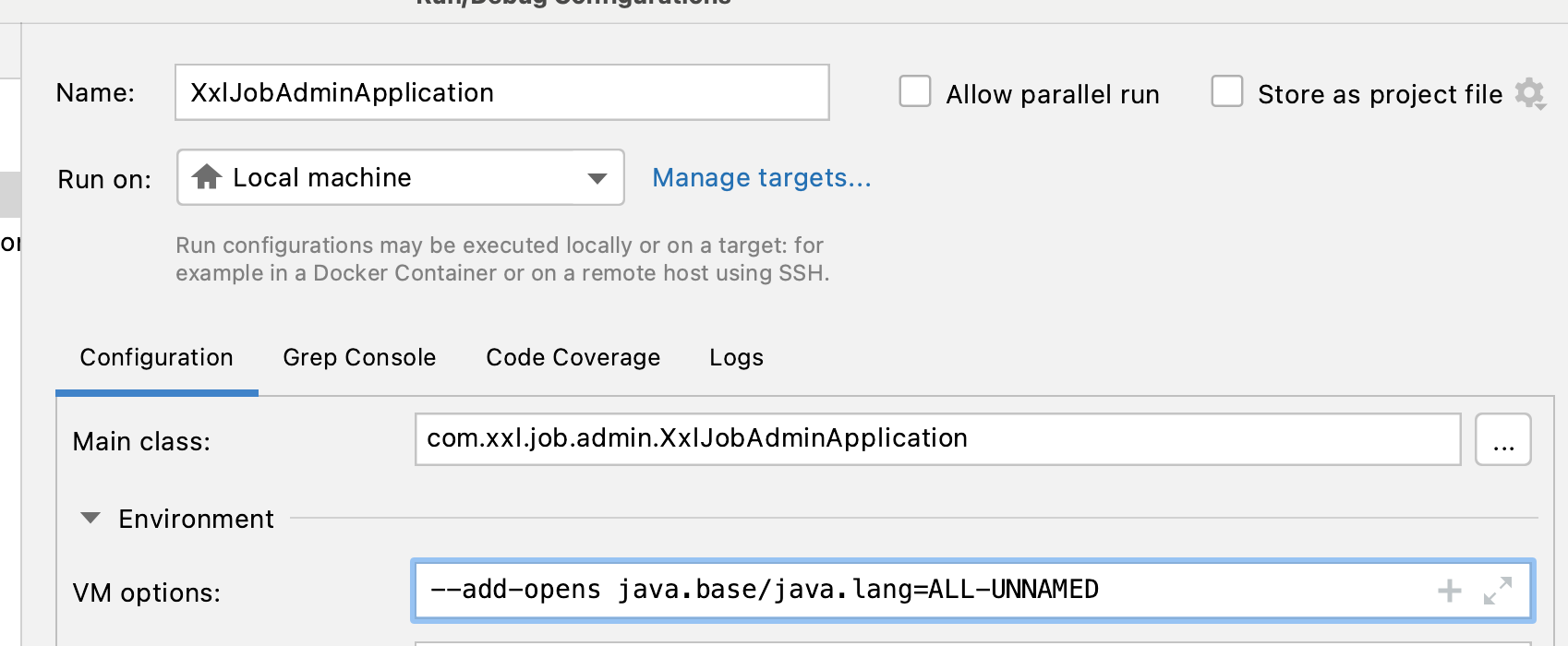Click the Run configurations hint text
Image resolution: width=1568 pixels, height=646 pixels.
[501, 259]
